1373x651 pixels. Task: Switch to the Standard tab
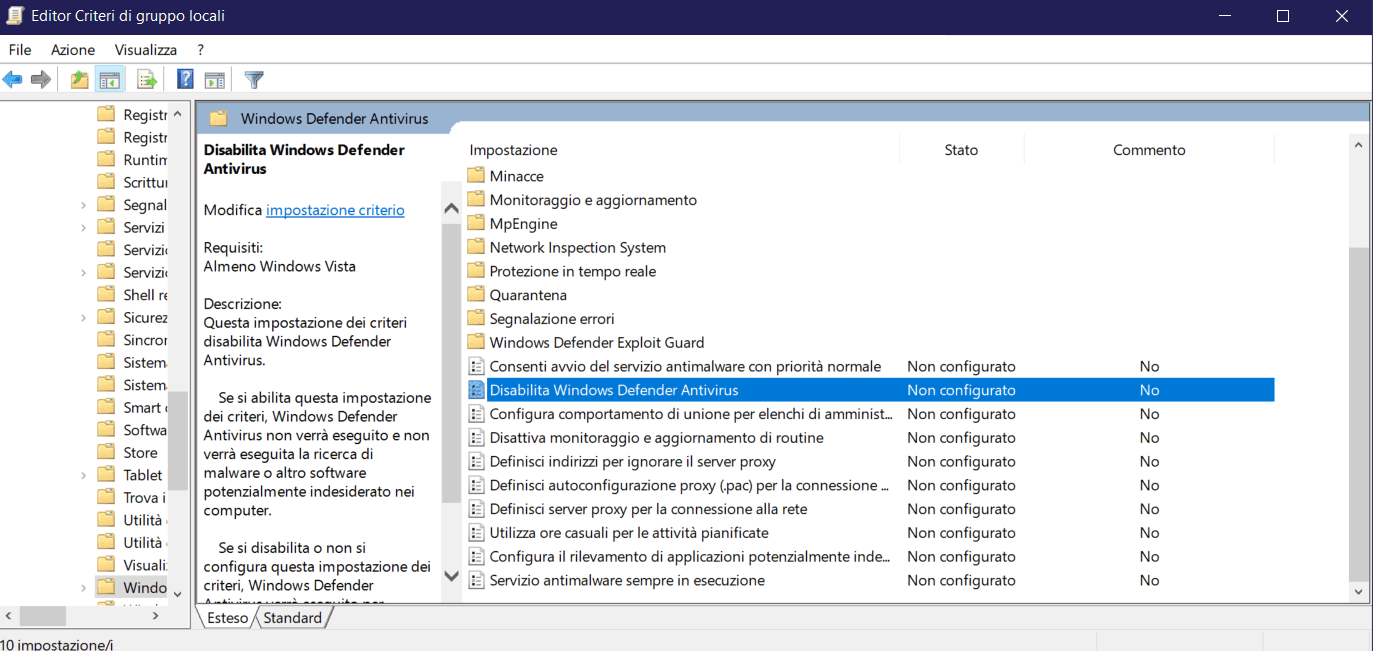(x=293, y=618)
